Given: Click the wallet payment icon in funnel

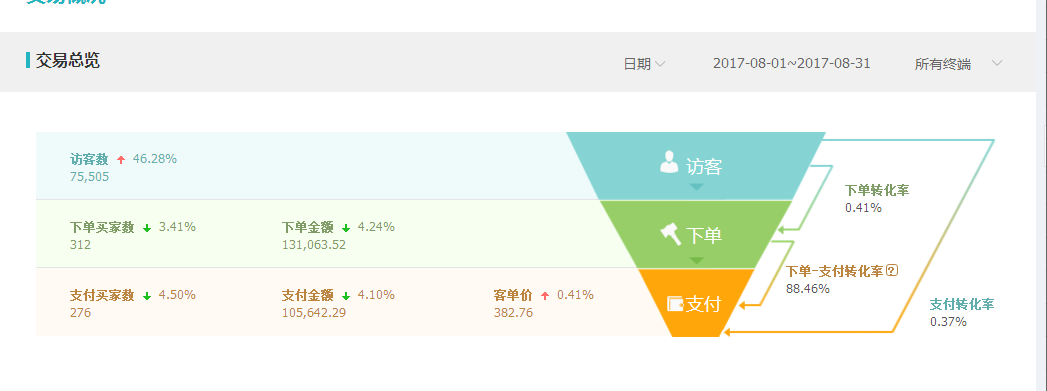Looking at the screenshot, I should 675,304.
